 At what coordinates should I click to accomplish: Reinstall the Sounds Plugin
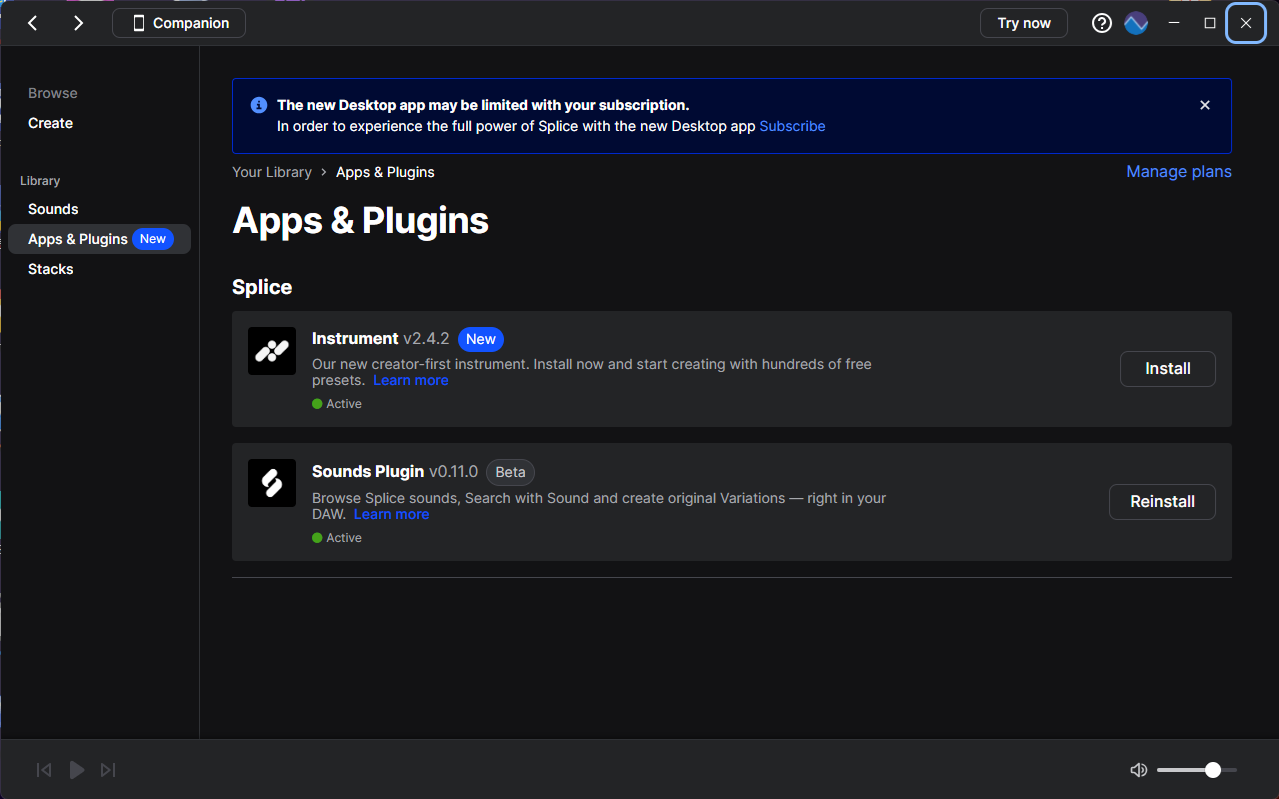pyautogui.click(x=1162, y=502)
